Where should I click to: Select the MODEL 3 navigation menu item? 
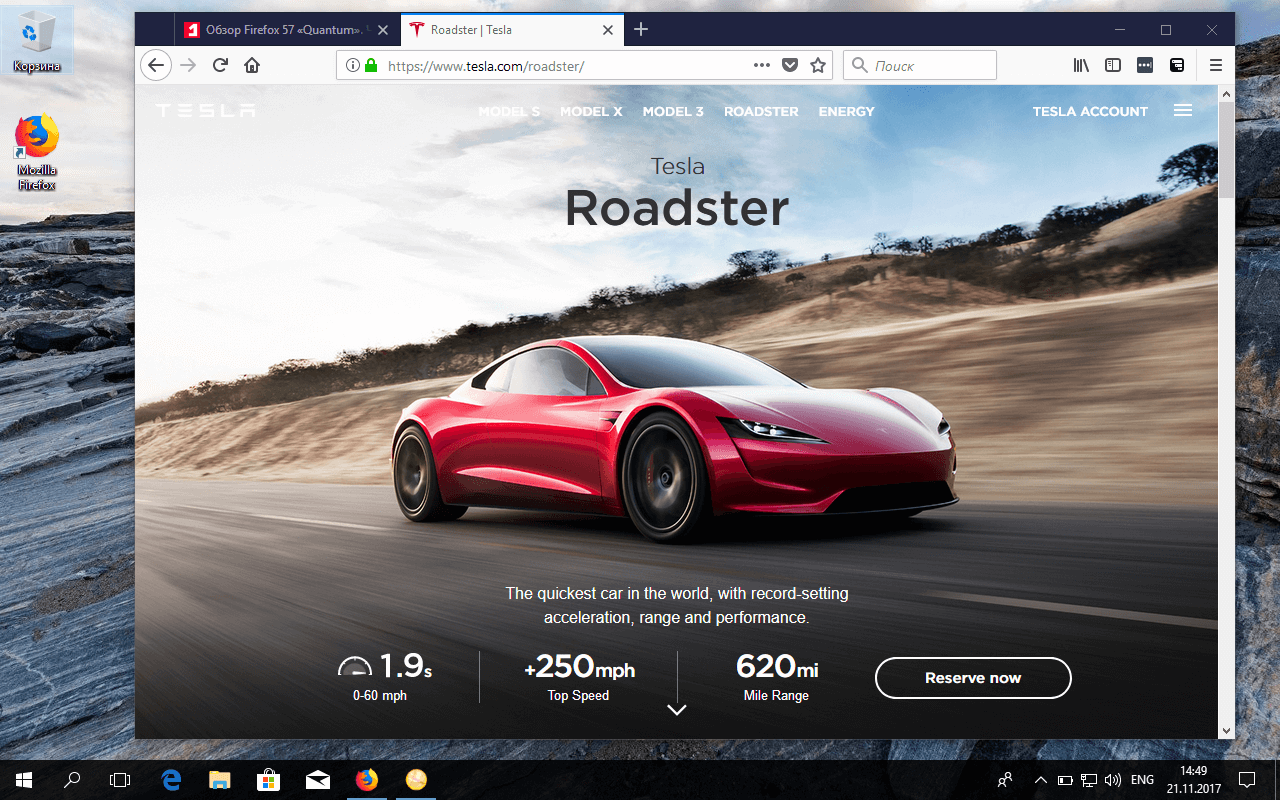click(673, 111)
